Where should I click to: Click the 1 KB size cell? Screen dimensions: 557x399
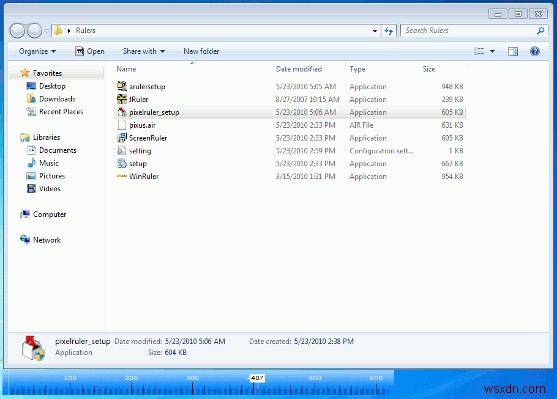(x=456, y=151)
